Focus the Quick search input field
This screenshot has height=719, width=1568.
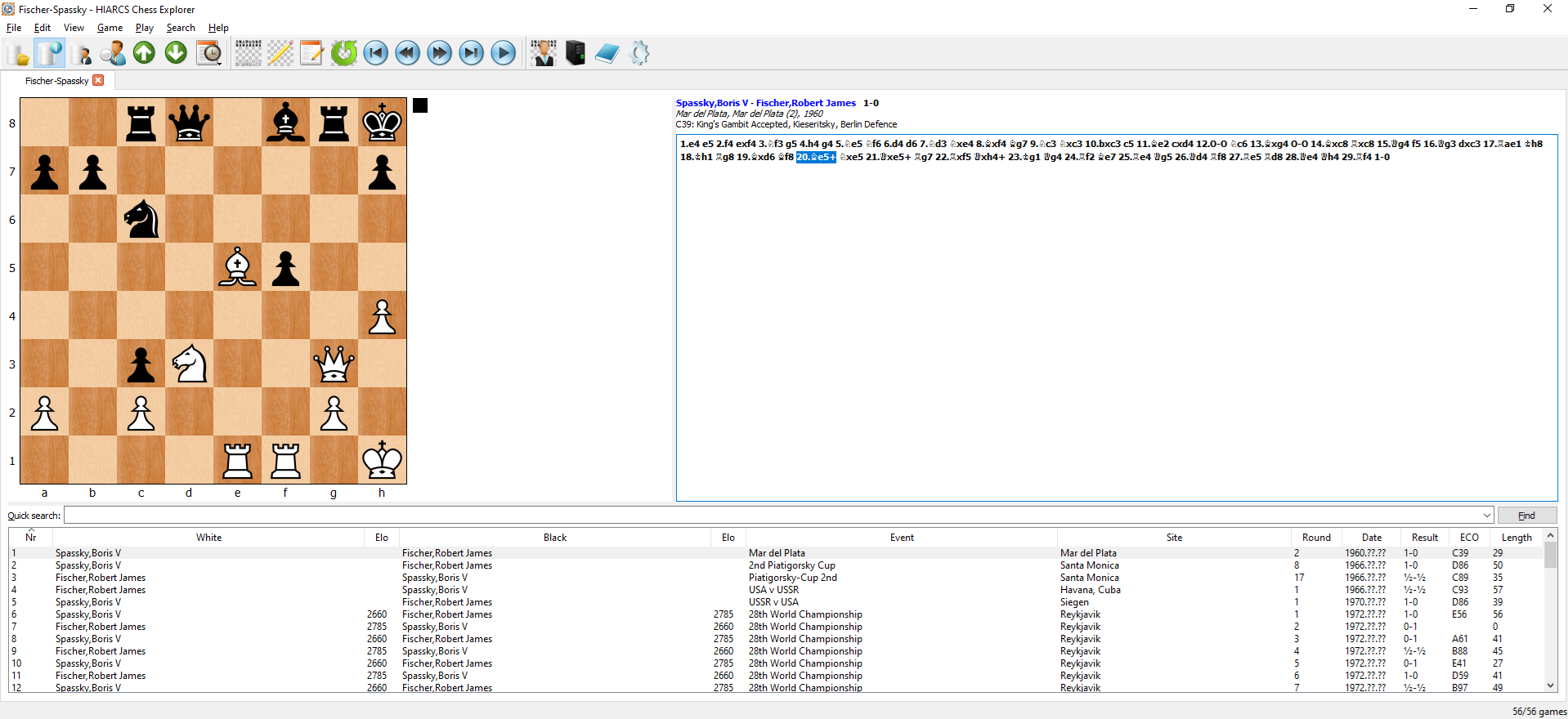773,516
